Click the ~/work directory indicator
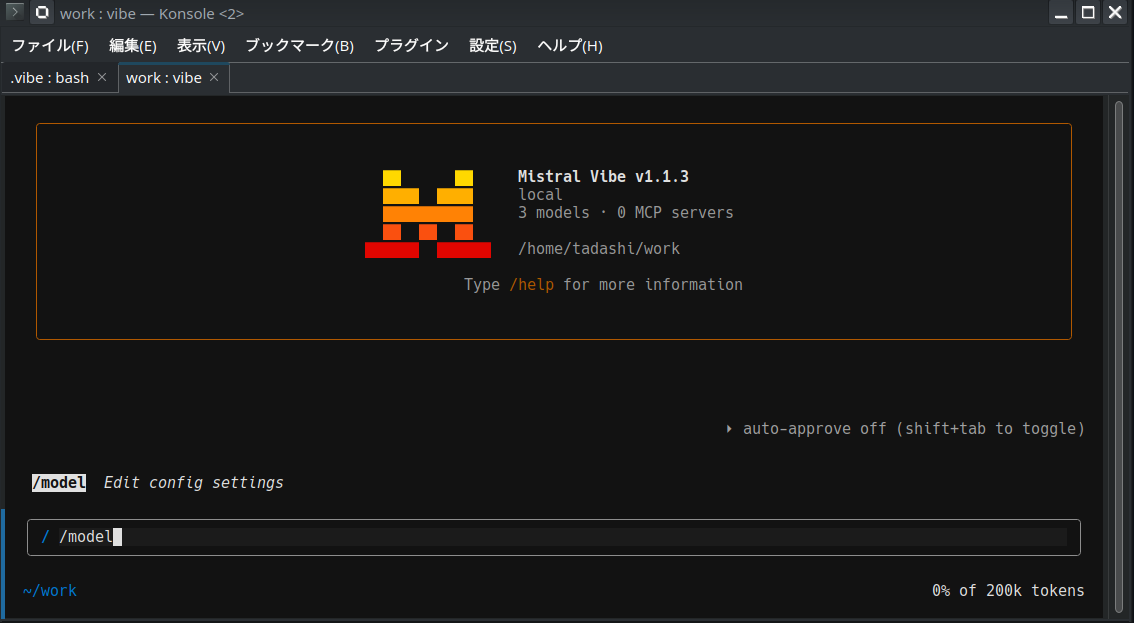1134x623 pixels. pyautogui.click(x=49, y=590)
